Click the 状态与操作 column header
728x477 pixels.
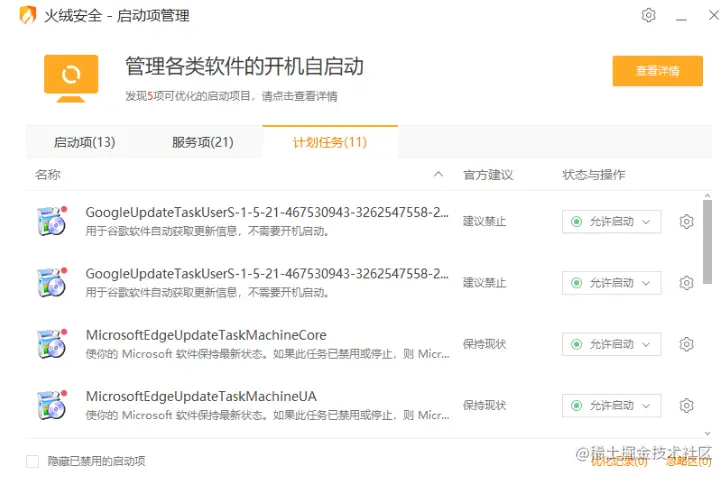click(x=593, y=175)
